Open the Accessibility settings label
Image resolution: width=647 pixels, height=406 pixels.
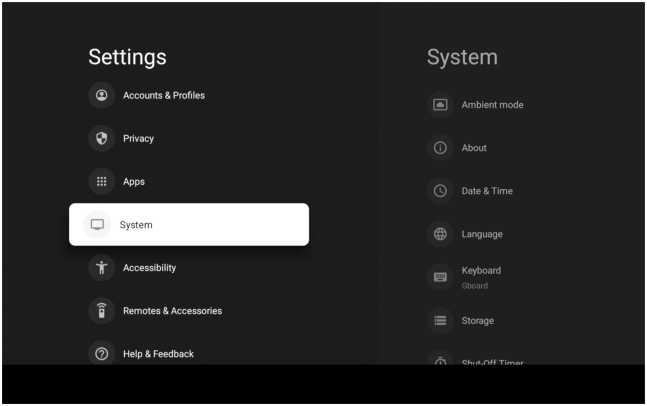(149, 268)
